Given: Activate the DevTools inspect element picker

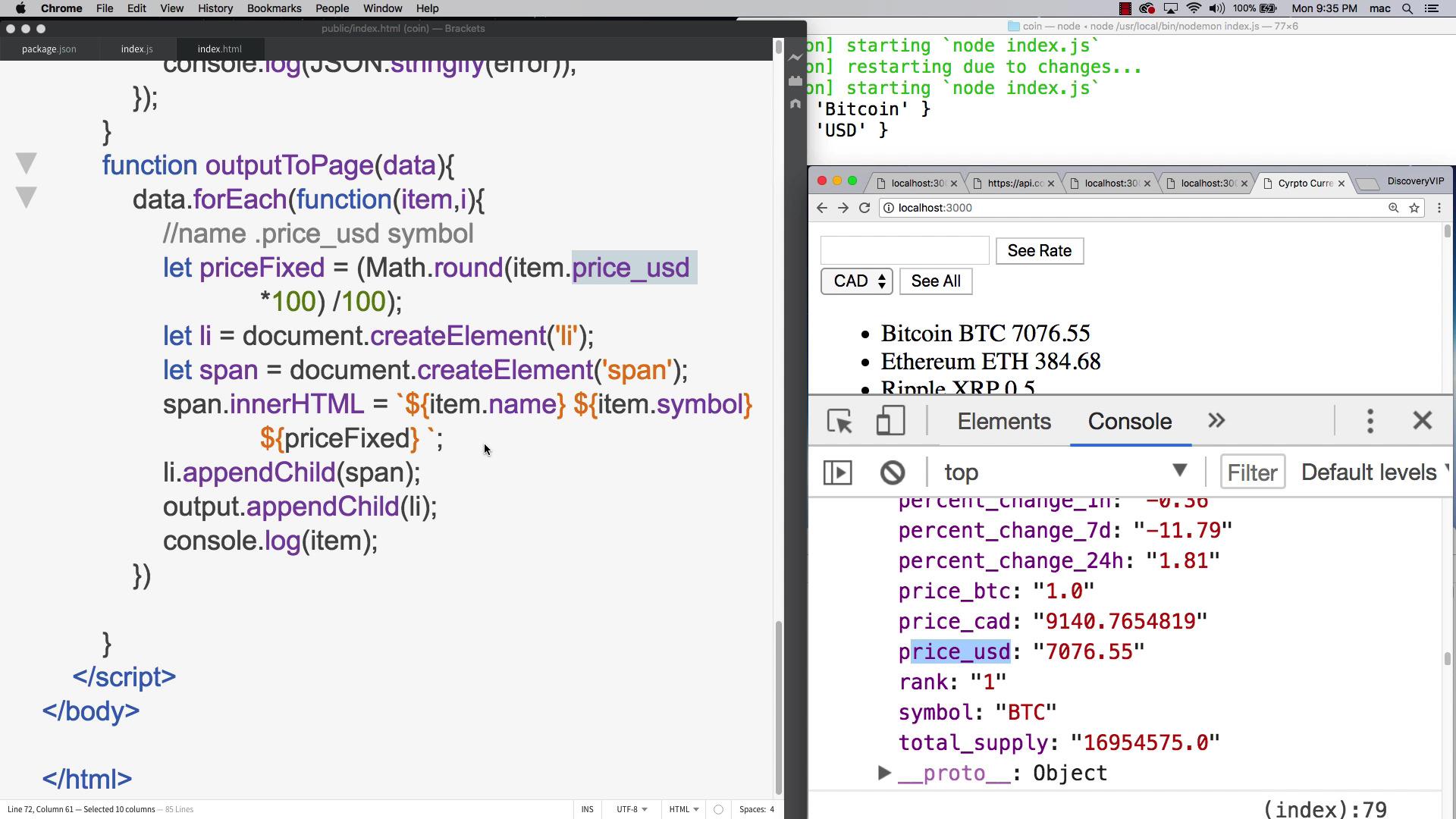Looking at the screenshot, I should tap(840, 421).
